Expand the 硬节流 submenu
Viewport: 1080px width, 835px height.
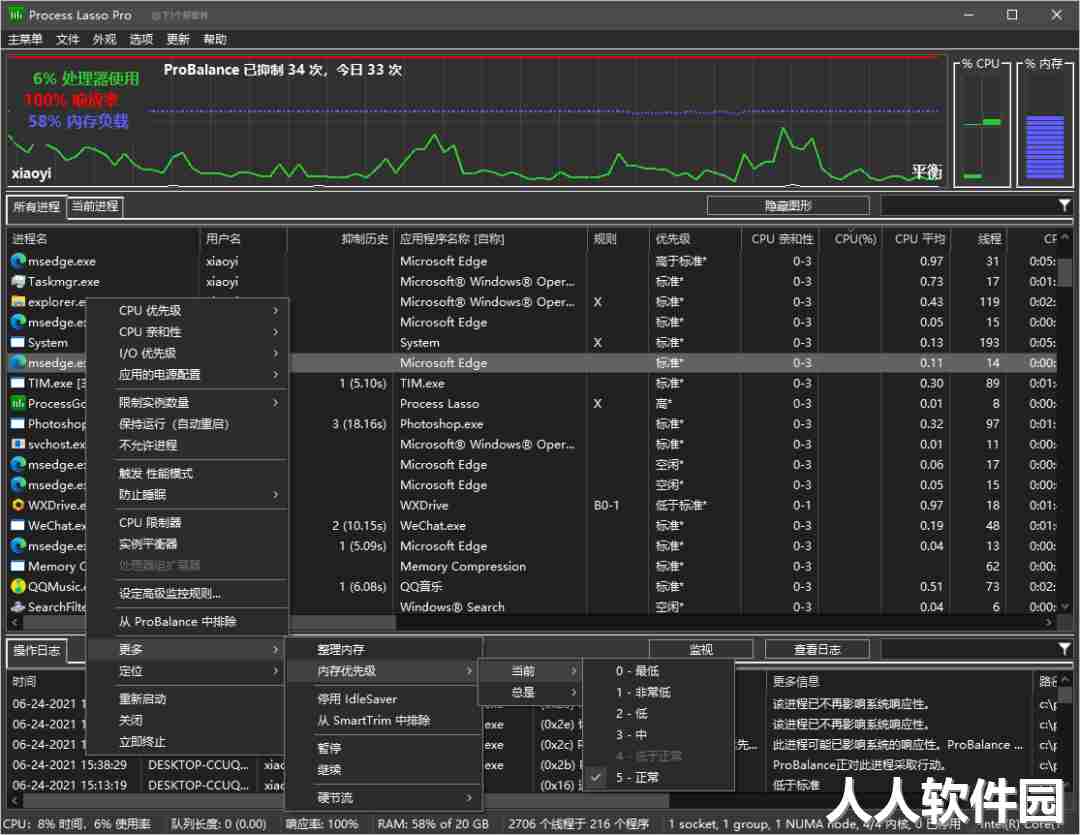pyautogui.click(x=385, y=798)
